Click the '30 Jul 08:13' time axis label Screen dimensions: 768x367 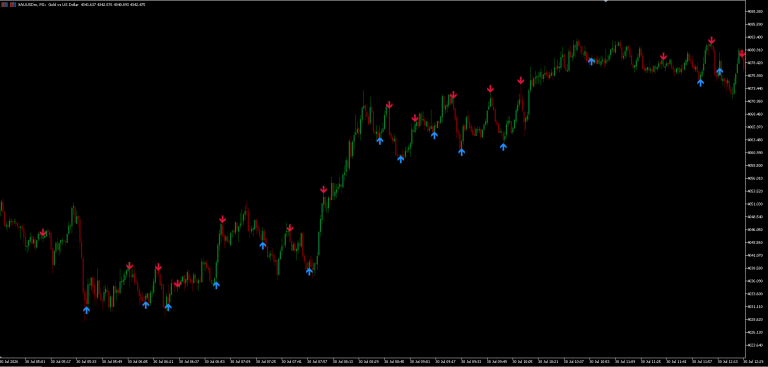343,362
